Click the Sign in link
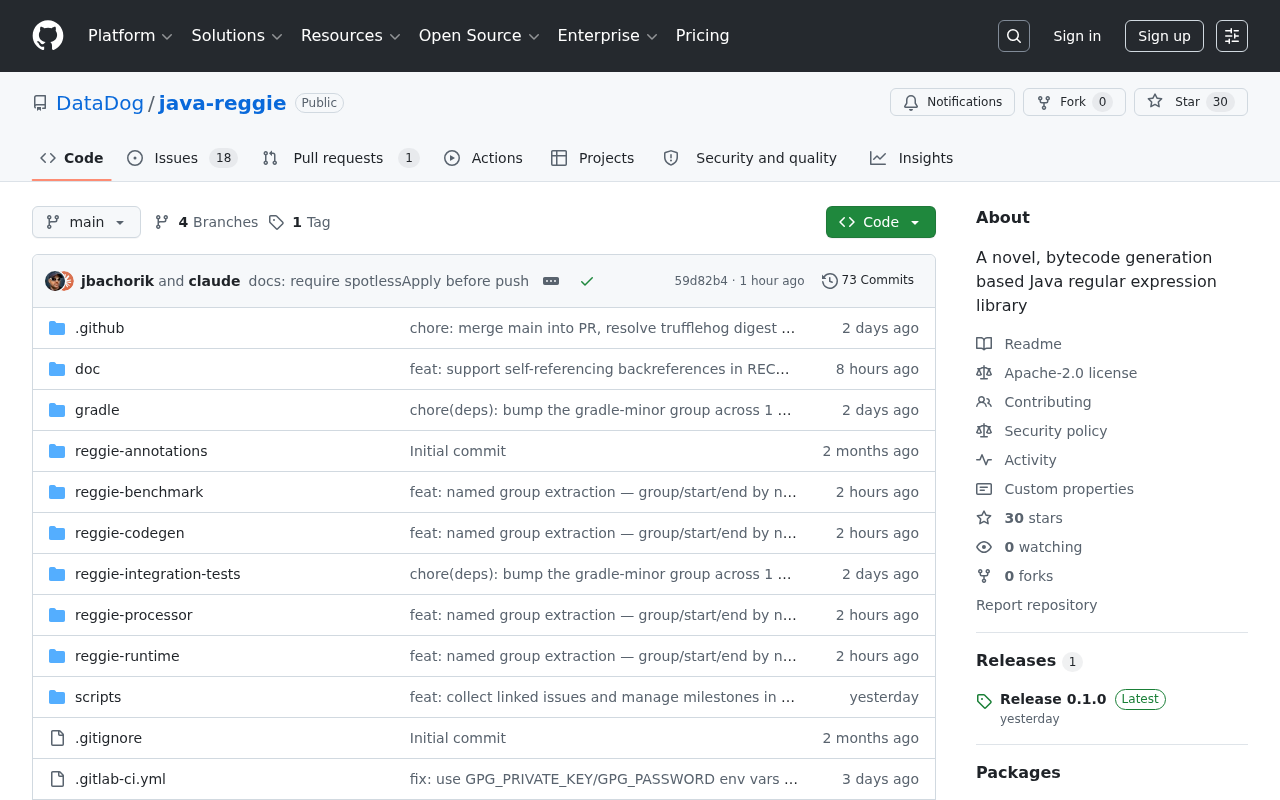 click(x=1077, y=36)
